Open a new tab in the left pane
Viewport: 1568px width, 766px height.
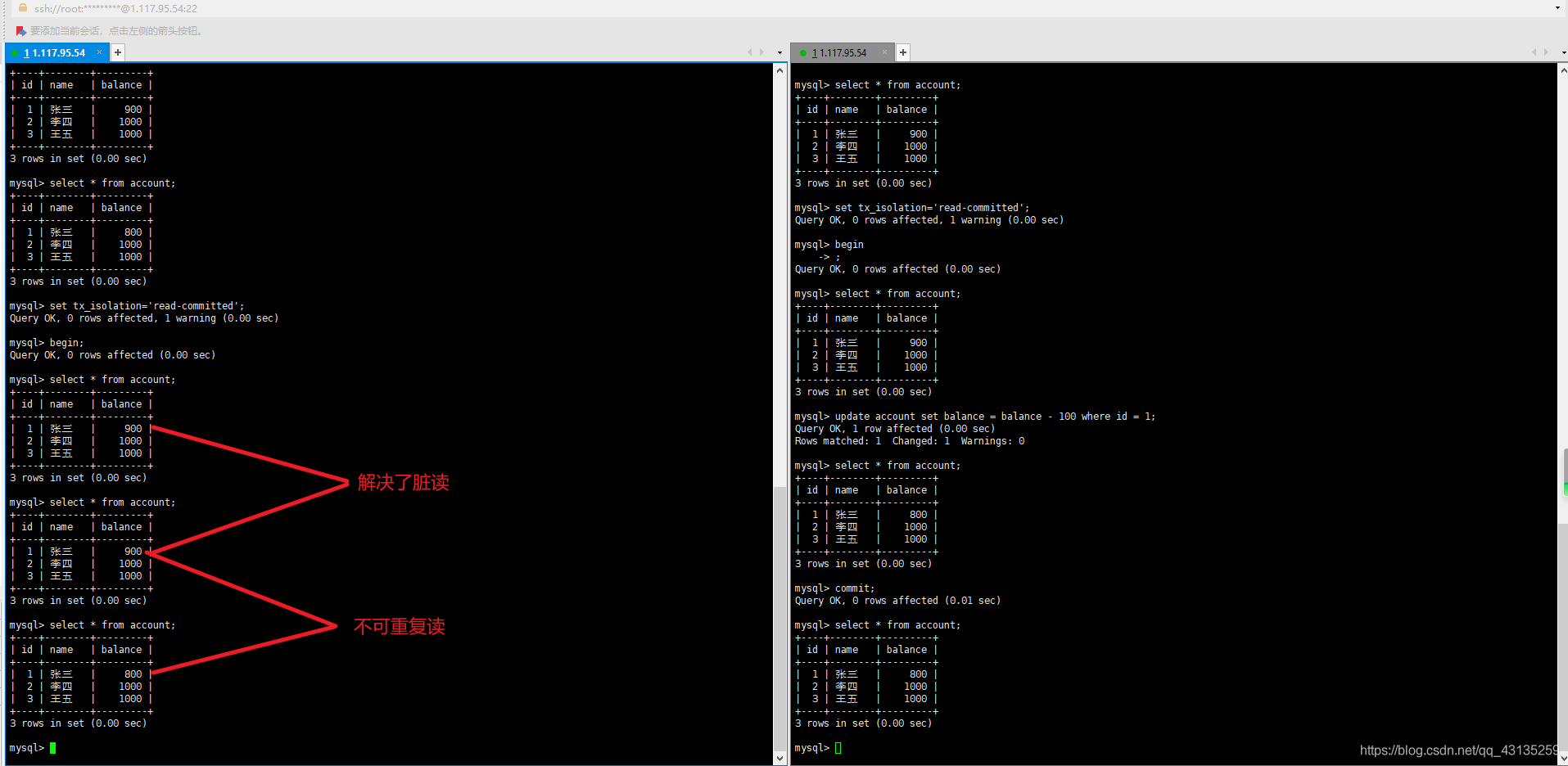coord(118,52)
